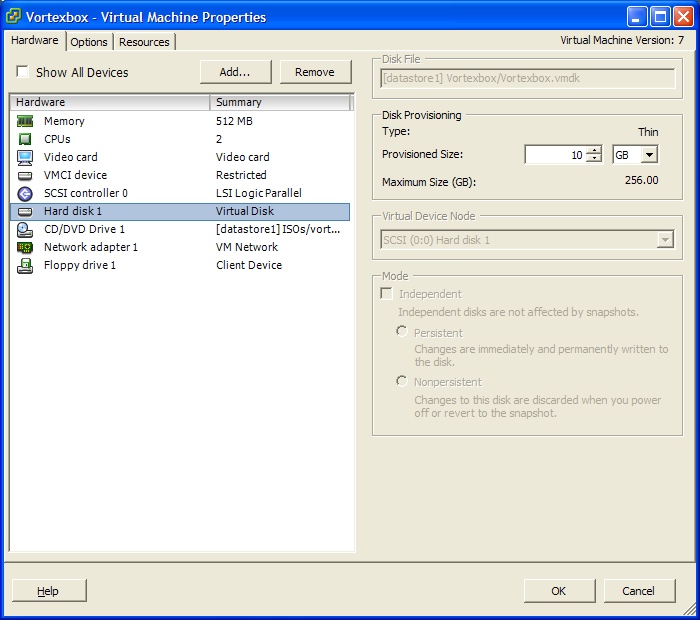700x620 pixels.
Task: Click the Provisioned Size input field
Action: click(x=556, y=155)
